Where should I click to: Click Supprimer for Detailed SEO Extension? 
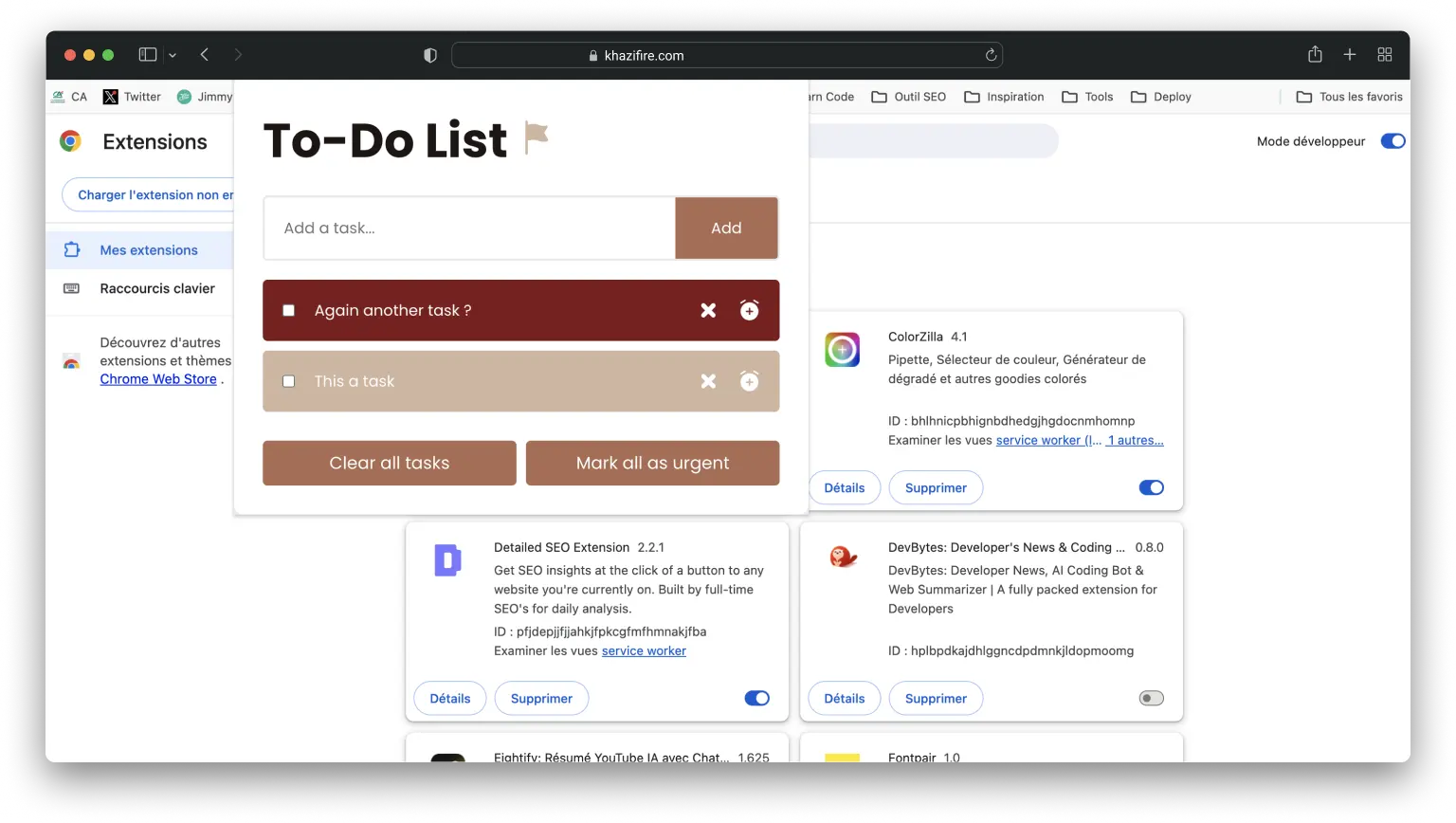pos(541,698)
